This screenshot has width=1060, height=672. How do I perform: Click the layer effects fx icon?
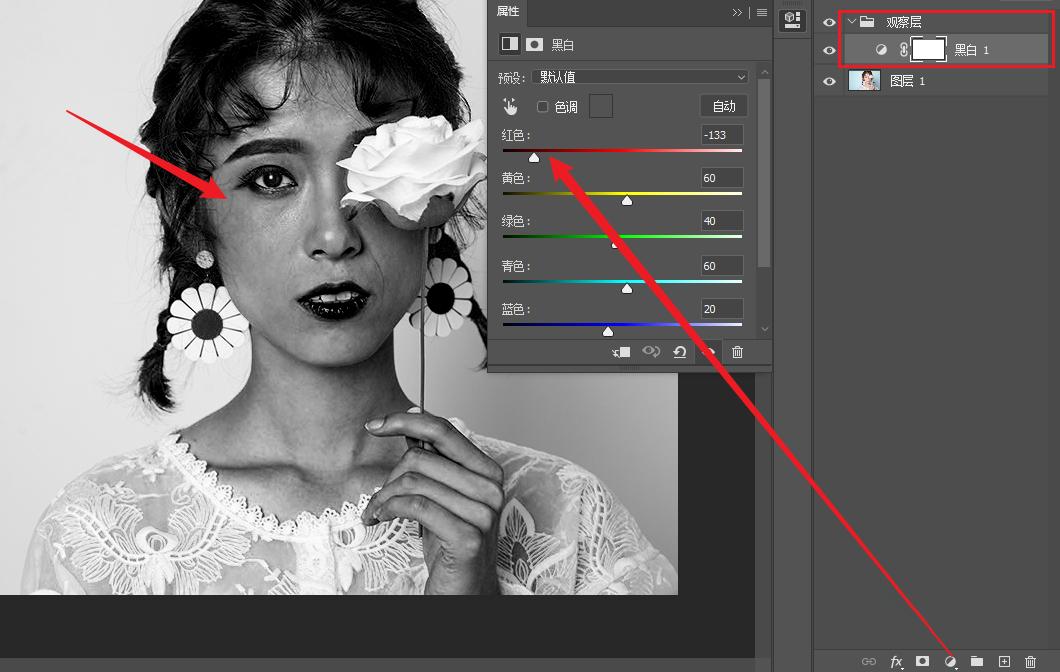point(896,662)
